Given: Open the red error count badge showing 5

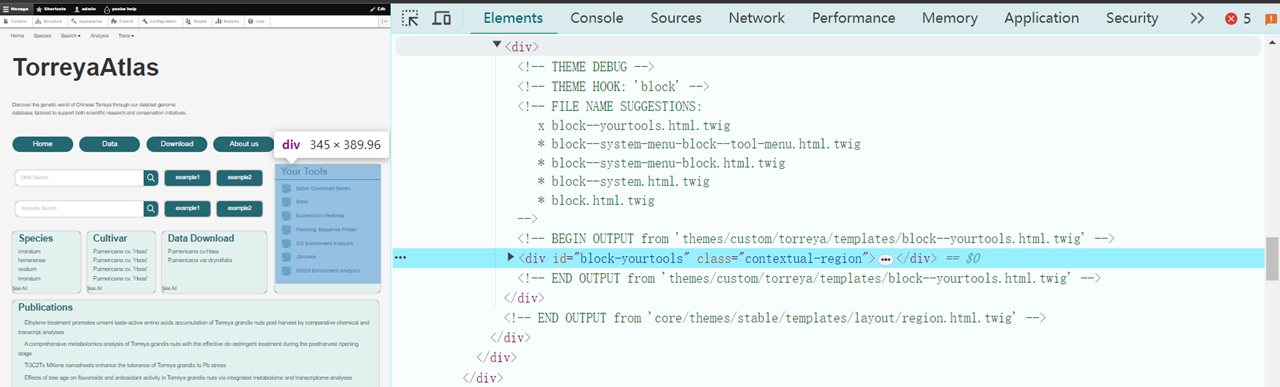Looking at the screenshot, I should coord(1238,18).
